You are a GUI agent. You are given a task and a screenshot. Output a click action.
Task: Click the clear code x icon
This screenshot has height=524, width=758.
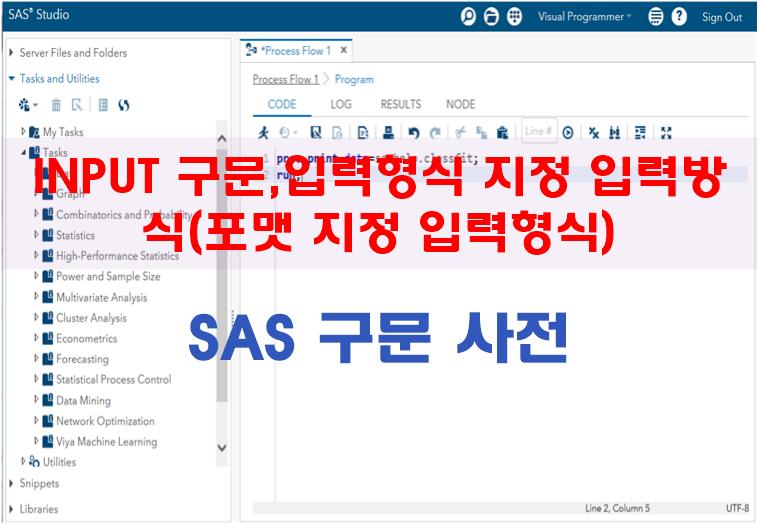coord(594,132)
